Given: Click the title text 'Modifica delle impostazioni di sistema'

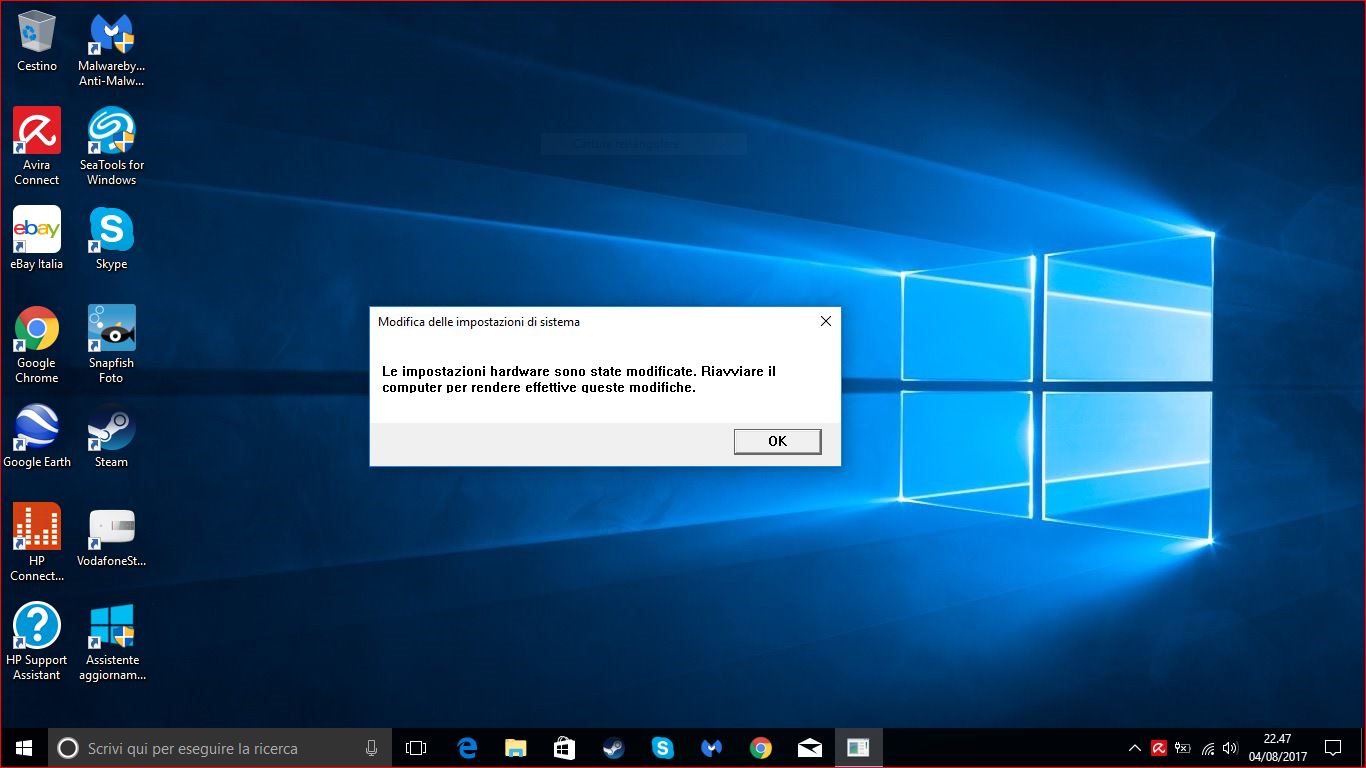Looking at the screenshot, I should pos(479,322).
